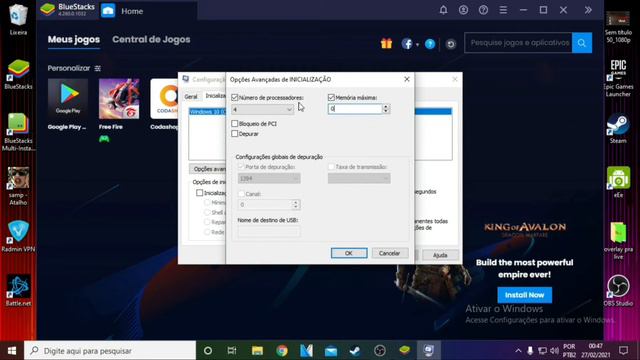Click the blue search magnifier button
This screenshot has height=360, width=640.
(x=582, y=43)
